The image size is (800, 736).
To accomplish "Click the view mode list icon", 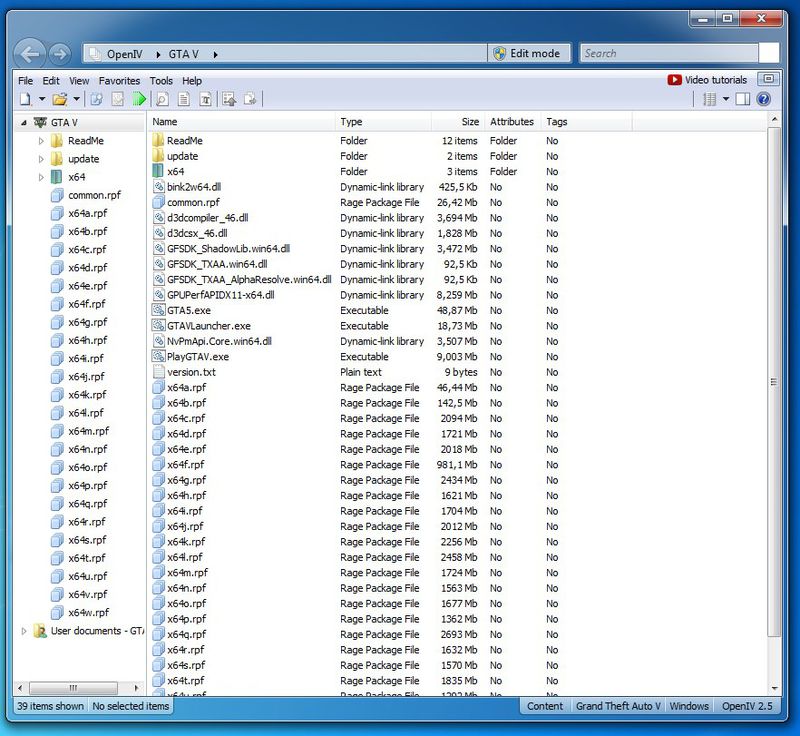I will pos(710,99).
